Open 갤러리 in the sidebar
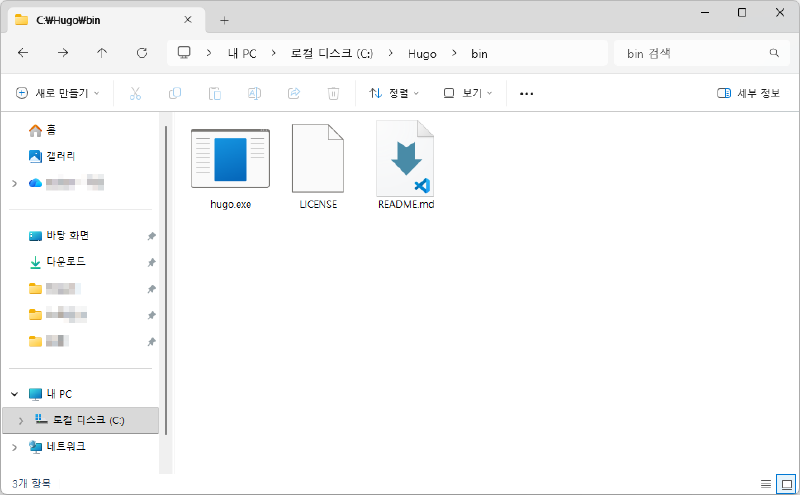800x495 pixels. coord(52,156)
